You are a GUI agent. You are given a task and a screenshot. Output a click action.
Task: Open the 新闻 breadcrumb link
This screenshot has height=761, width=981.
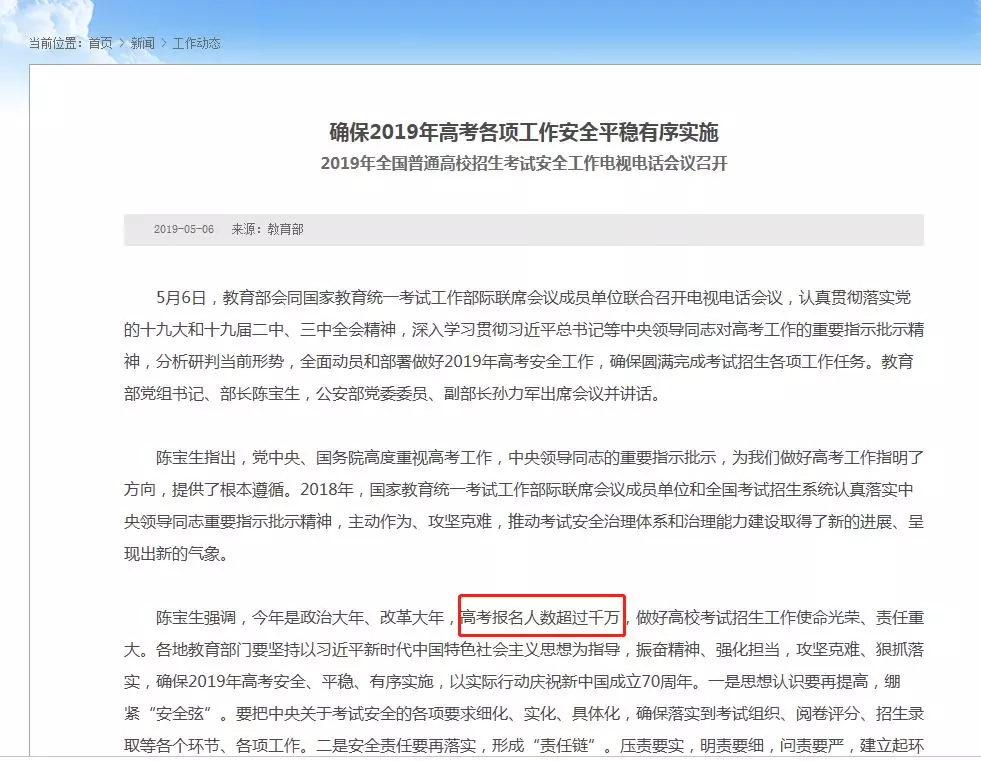[x=143, y=43]
